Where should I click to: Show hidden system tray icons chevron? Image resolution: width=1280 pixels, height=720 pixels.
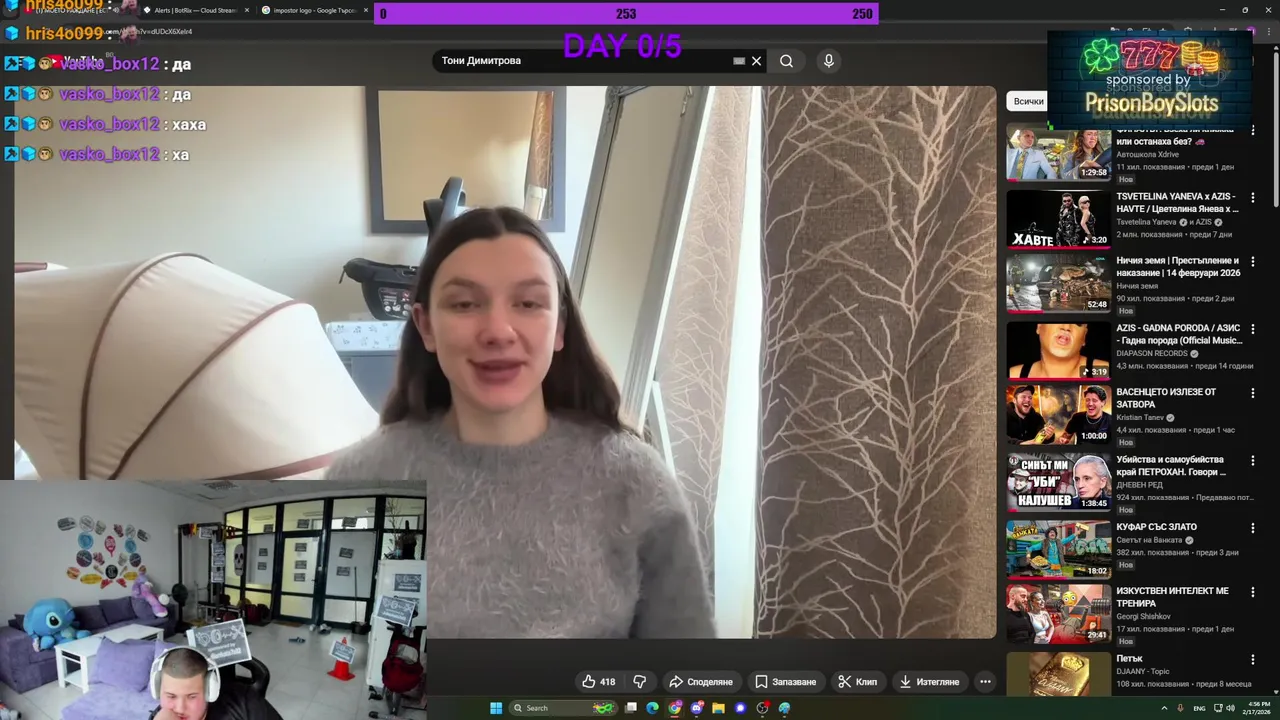coord(1162,708)
